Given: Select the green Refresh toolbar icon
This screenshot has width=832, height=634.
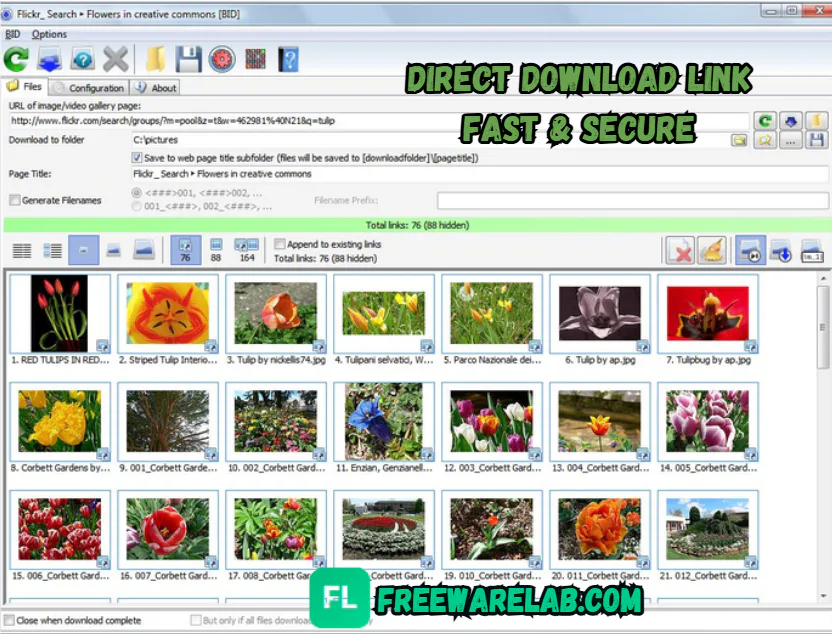Looking at the screenshot, I should tap(14, 58).
